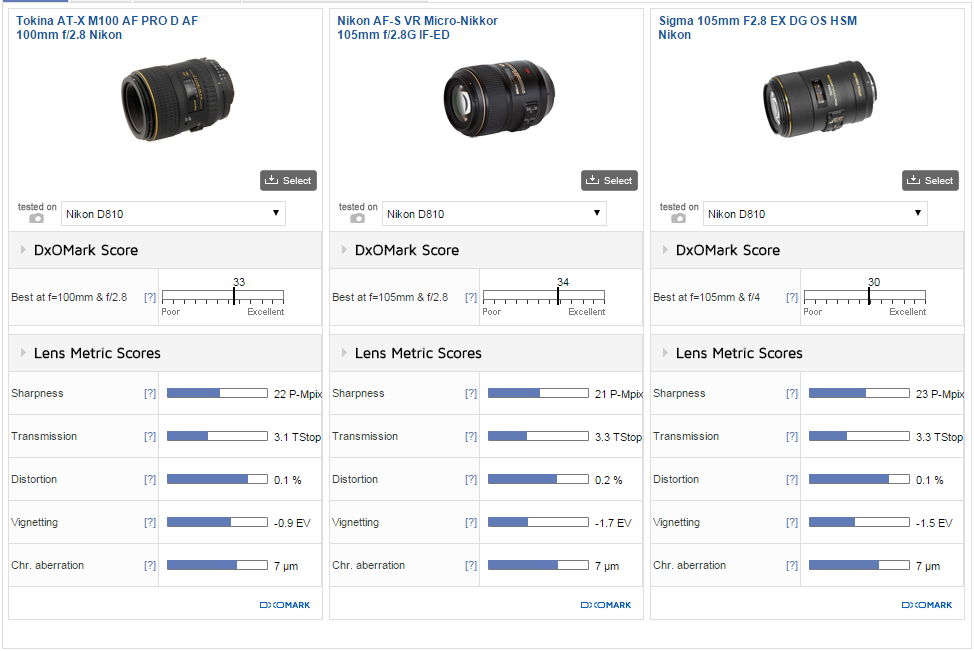Screen dimensions: 974x651
Task: Click the Tokina vignetting value '-0.9 EV'
Action: [x=292, y=523]
